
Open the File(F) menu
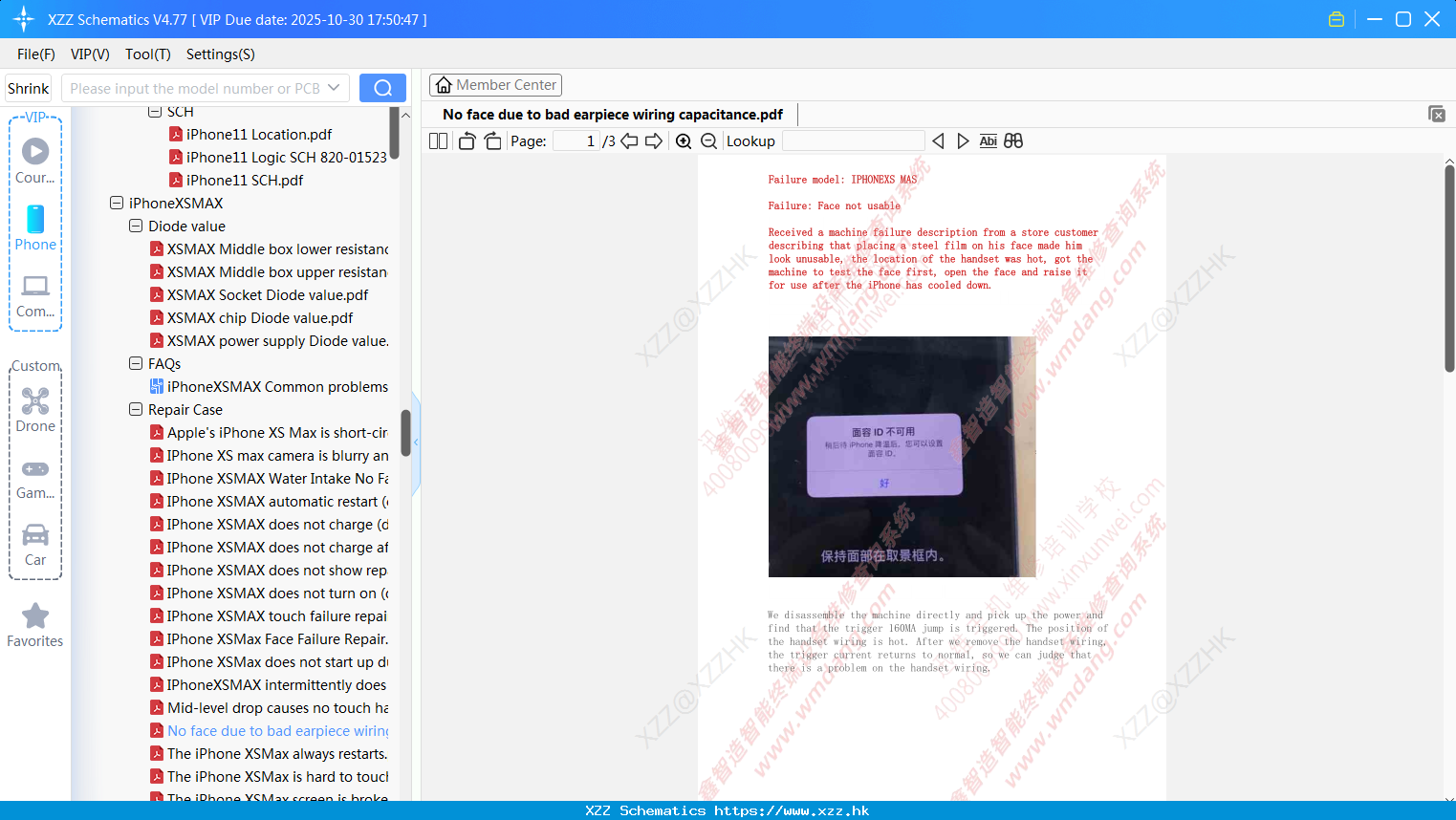click(x=36, y=54)
